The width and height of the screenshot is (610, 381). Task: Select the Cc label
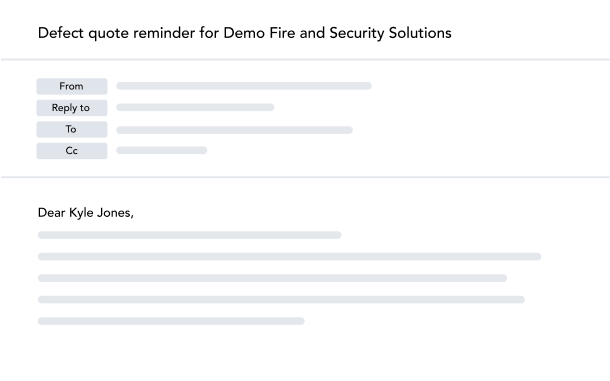tap(72, 151)
